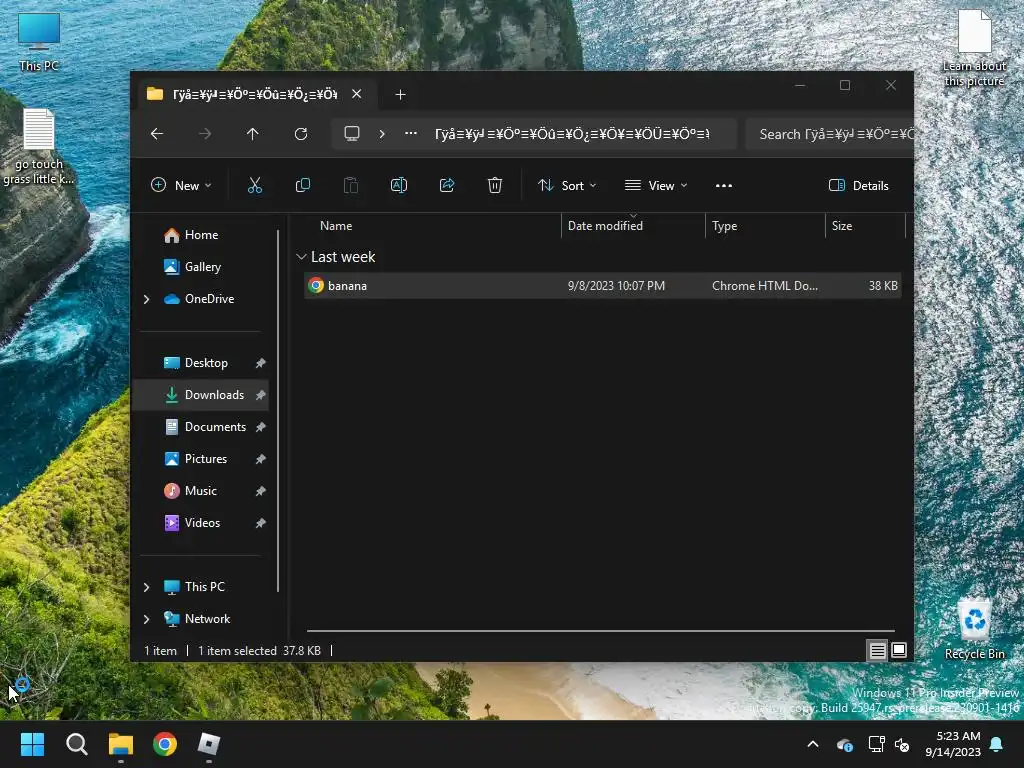This screenshot has width=1024, height=768.
Task: Click the Roblox icon in taskbar
Action: tap(209, 744)
